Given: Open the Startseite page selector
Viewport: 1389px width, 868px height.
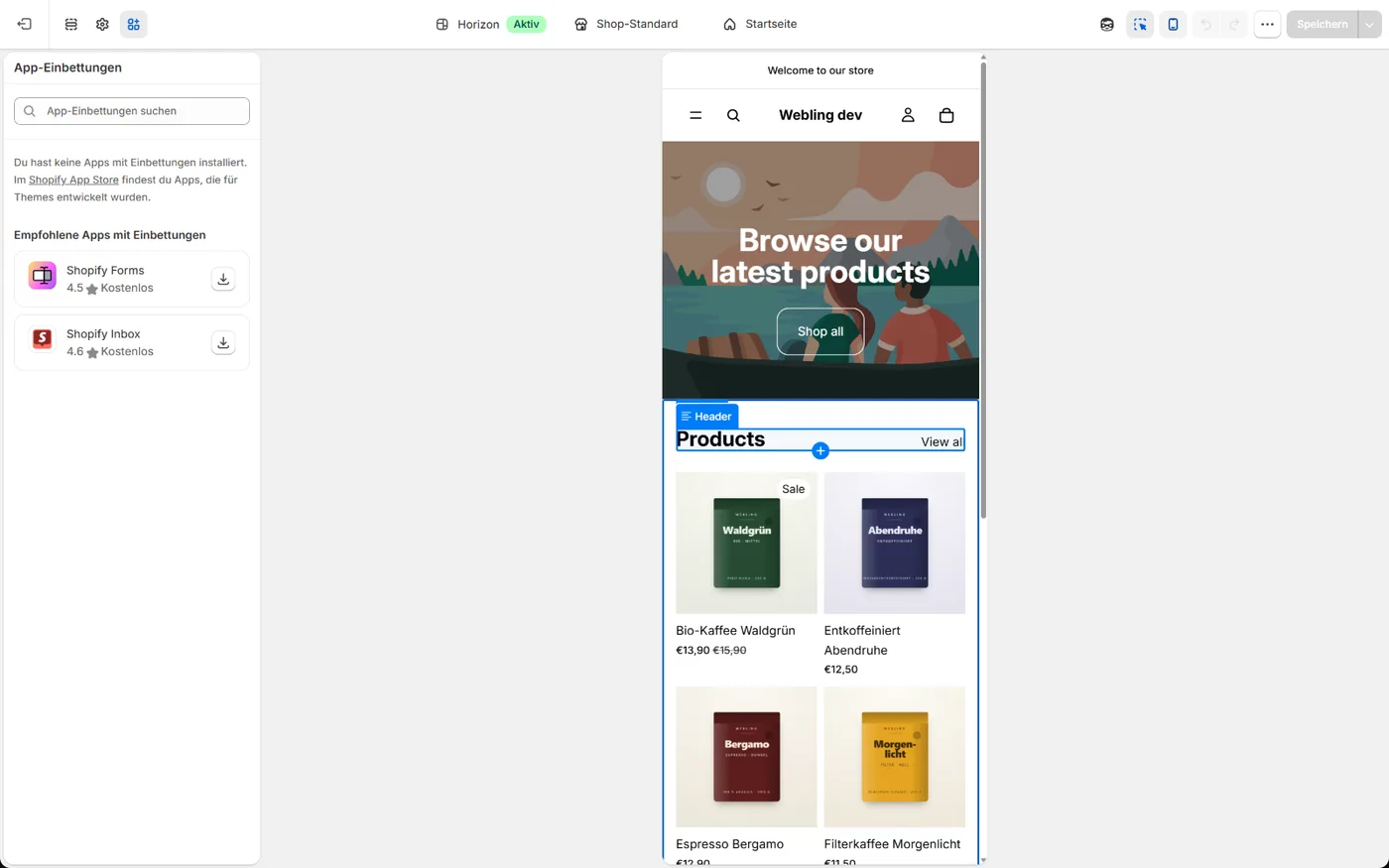Looking at the screenshot, I should click(x=760, y=24).
